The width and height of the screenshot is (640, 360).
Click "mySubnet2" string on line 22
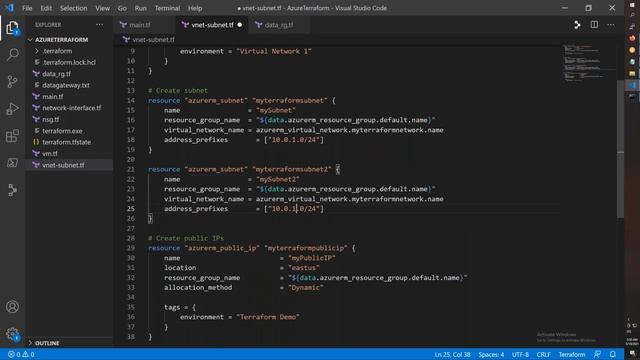click(278, 179)
